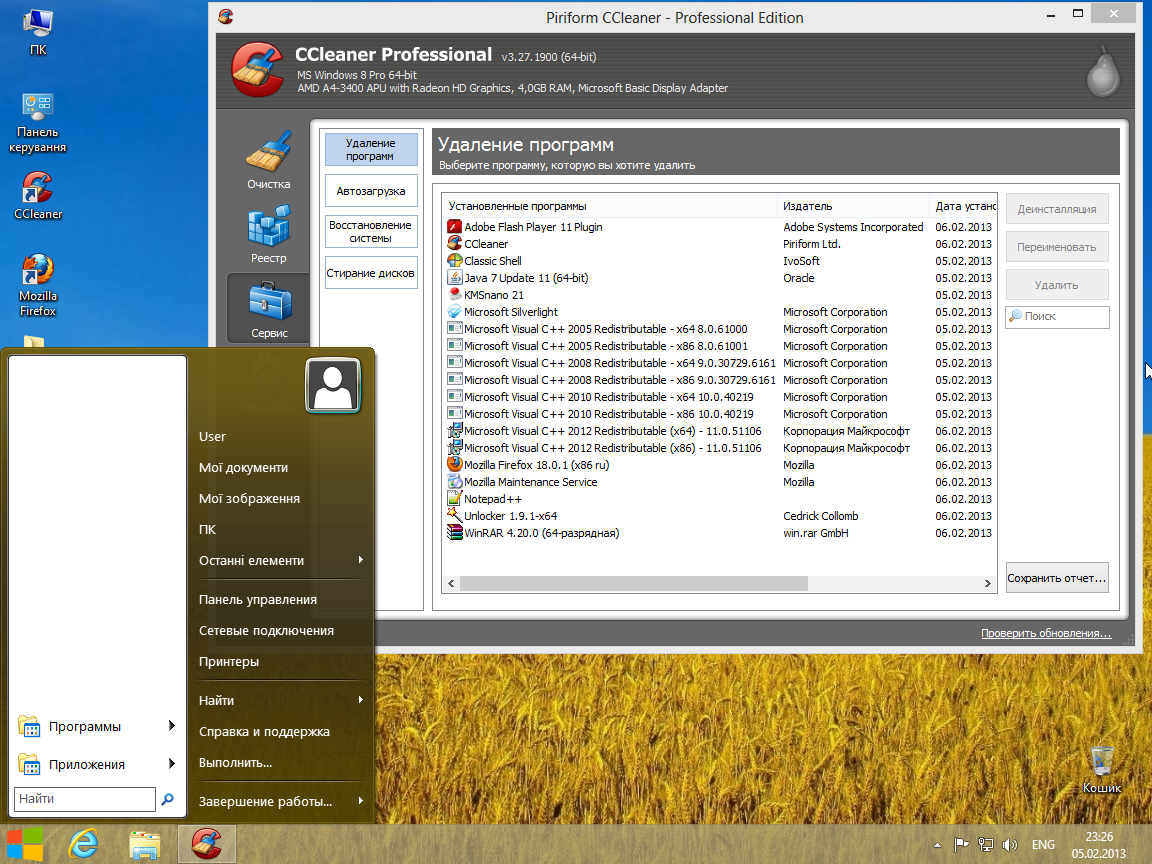The height and width of the screenshot is (864, 1152).
Task: Click the Adobe Flash Player row icon
Action: [x=455, y=227]
